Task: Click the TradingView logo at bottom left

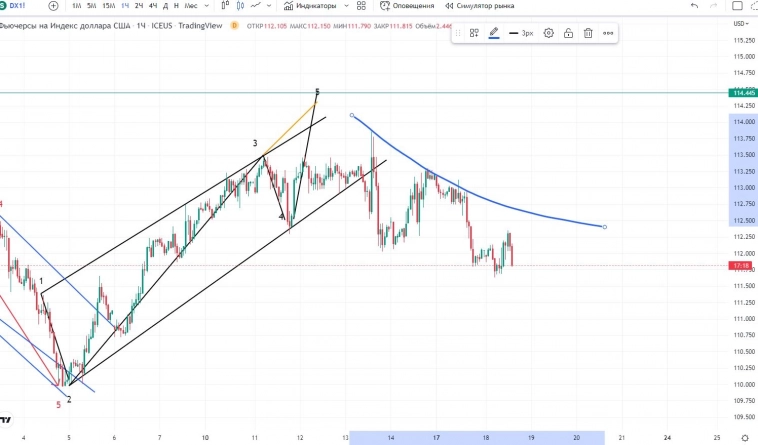Action: pos(5,419)
